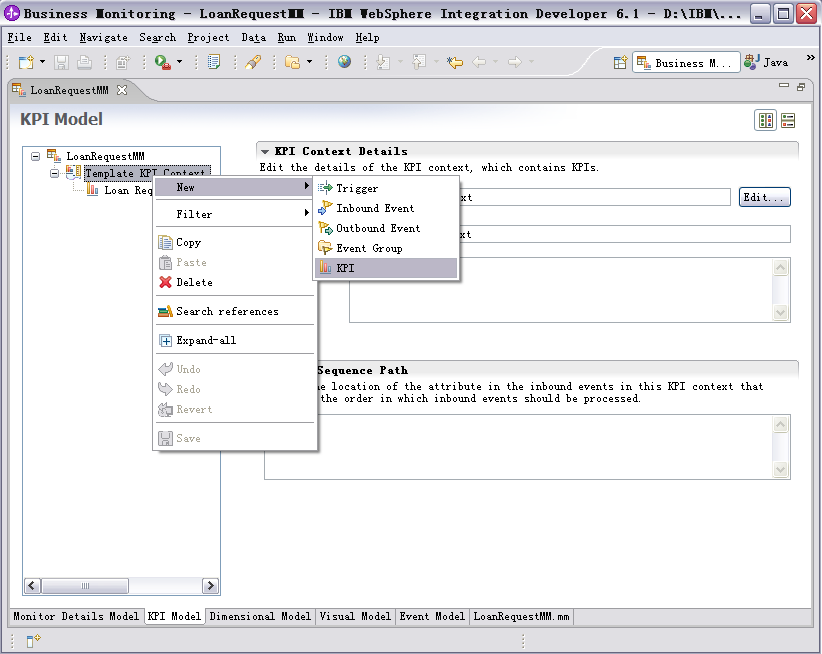Switch to Visual Model tab
The height and width of the screenshot is (654, 822).
355,616
